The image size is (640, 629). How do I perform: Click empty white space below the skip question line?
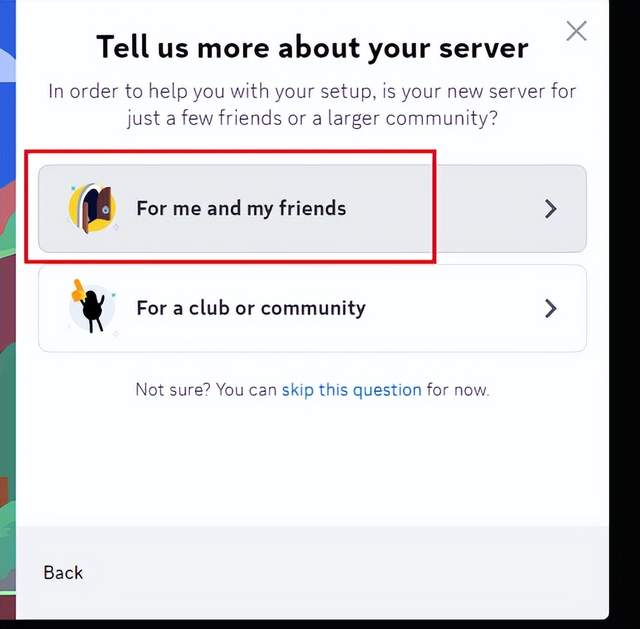312,461
